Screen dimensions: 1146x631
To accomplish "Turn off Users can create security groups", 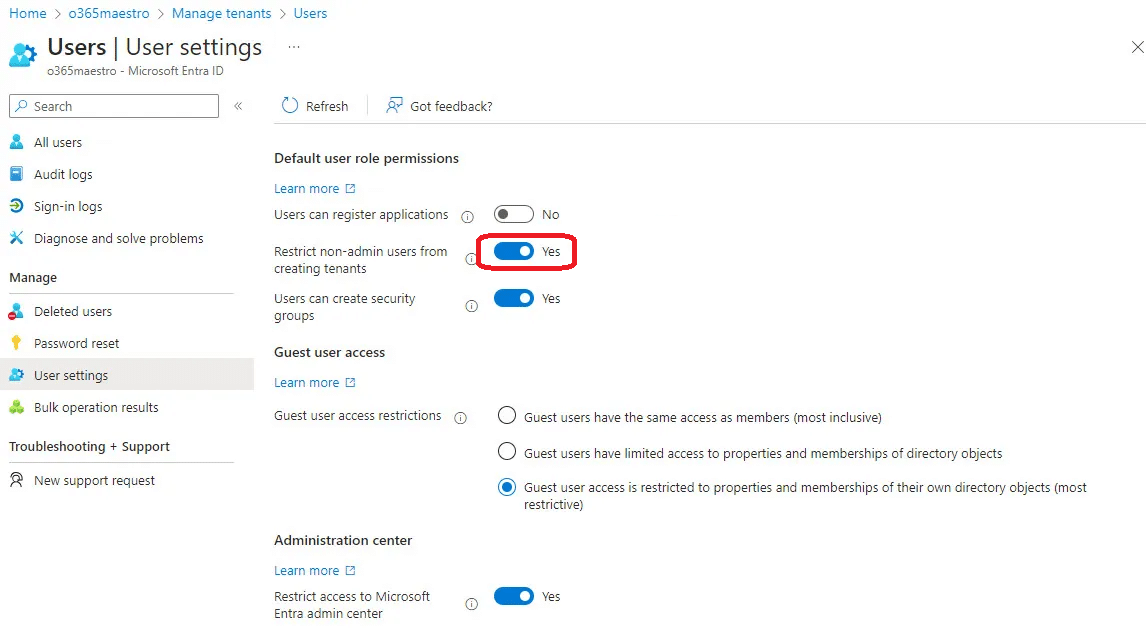I will tap(514, 298).
